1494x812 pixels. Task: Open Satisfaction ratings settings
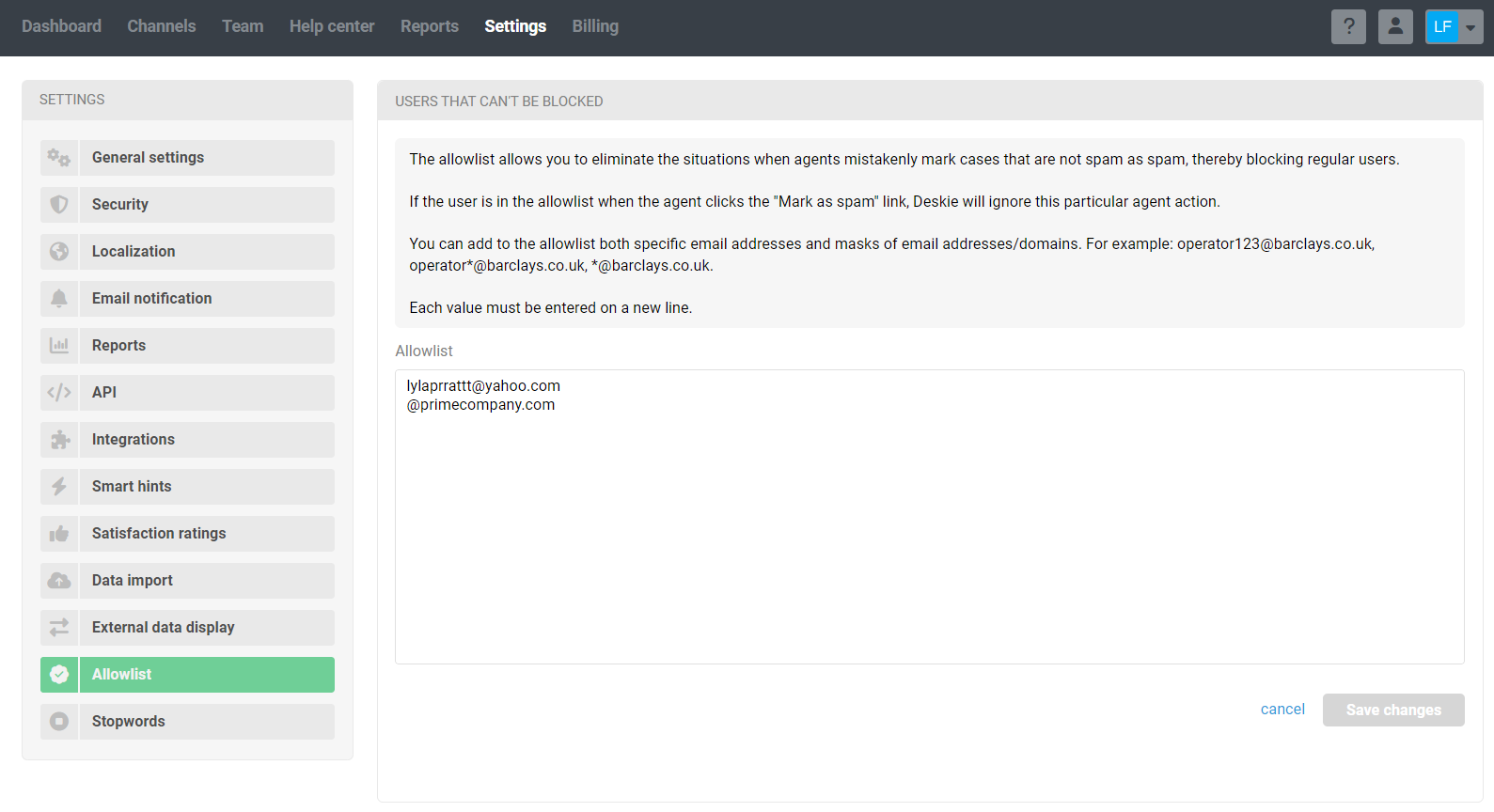click(187, 534)
